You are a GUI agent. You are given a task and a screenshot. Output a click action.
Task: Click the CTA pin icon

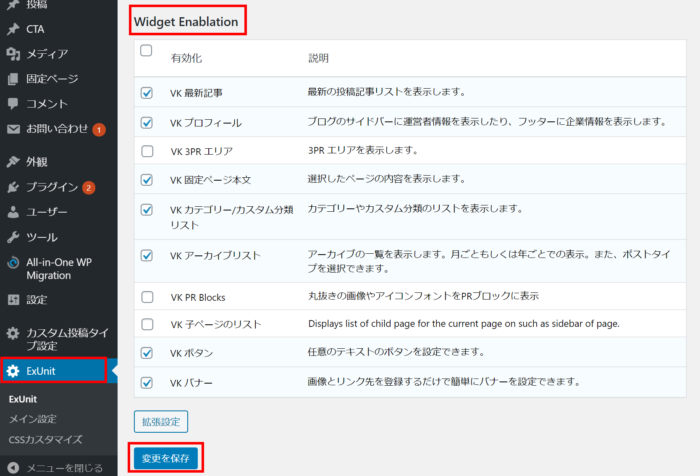click(x=13, y=29)
